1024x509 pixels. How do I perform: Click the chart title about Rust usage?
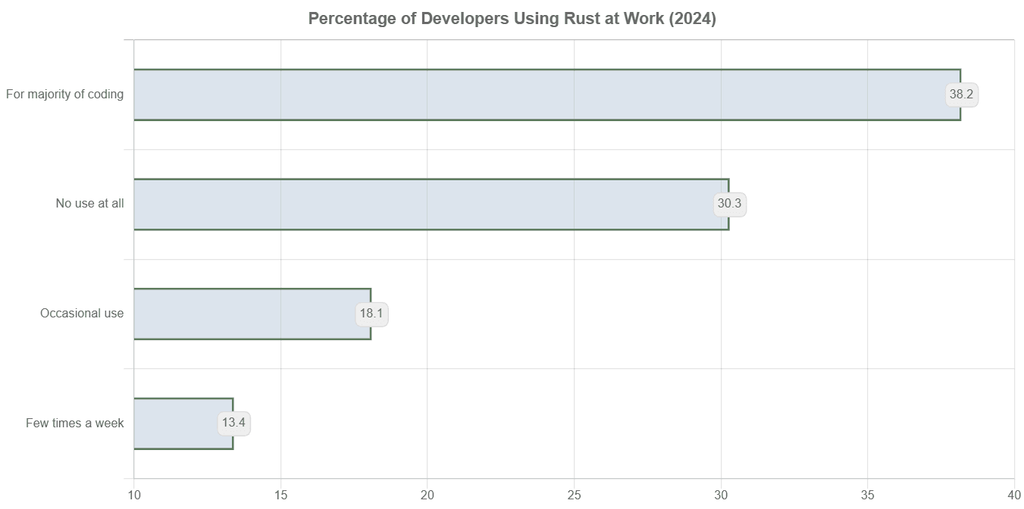click(511, 19)
